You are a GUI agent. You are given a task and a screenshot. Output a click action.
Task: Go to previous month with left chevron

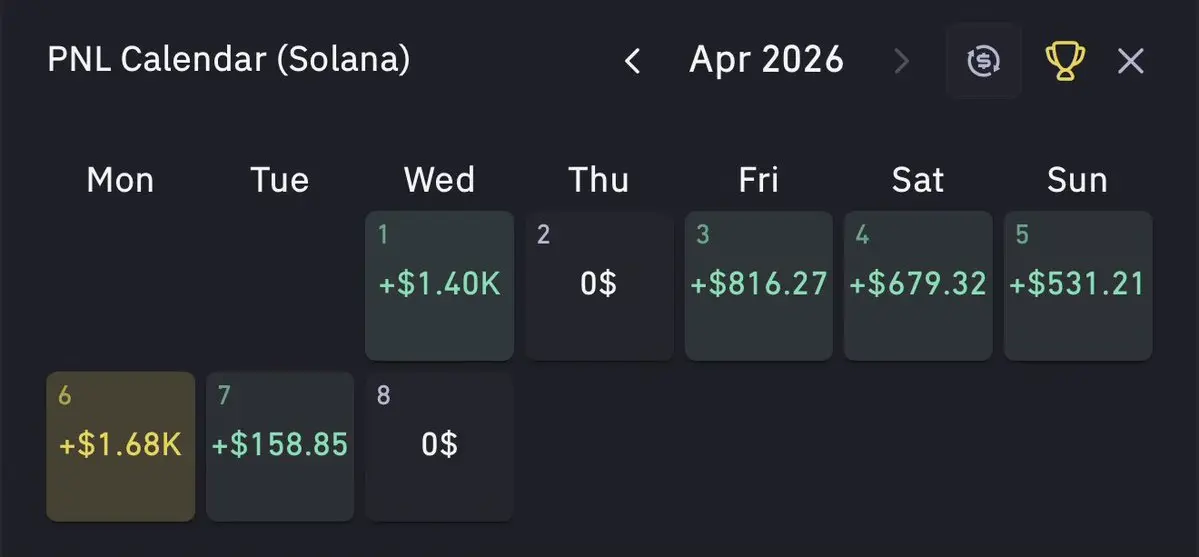point(632,60)
